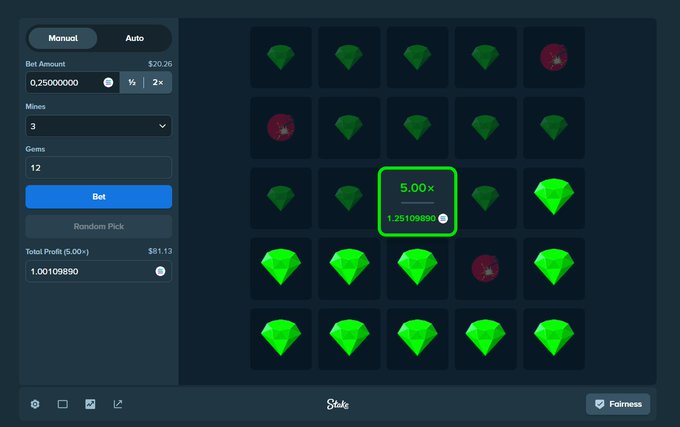Screen dimensions: 680x427
Task: Click the last gem tile in the second row
Action: (554, 127)
